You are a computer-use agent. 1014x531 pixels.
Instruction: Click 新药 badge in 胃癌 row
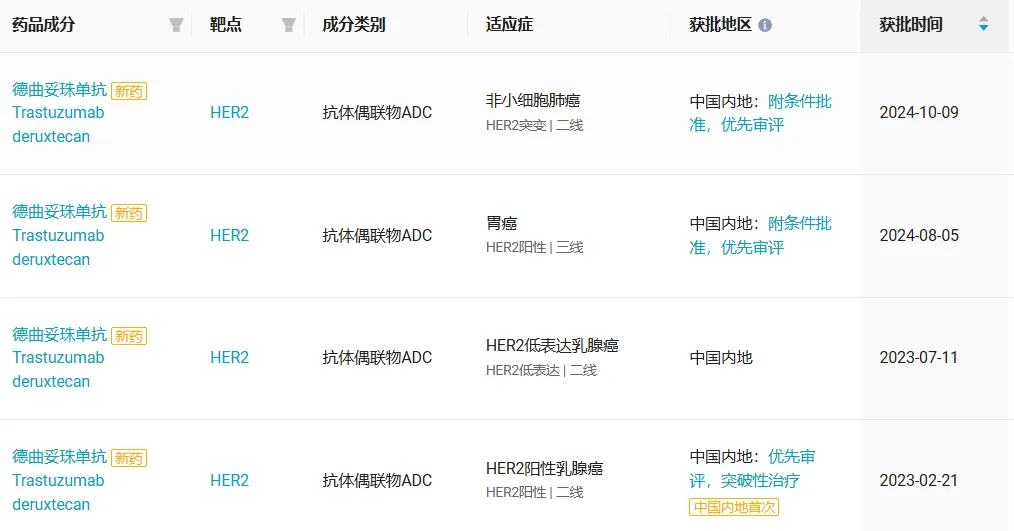(x=129, y=213)
